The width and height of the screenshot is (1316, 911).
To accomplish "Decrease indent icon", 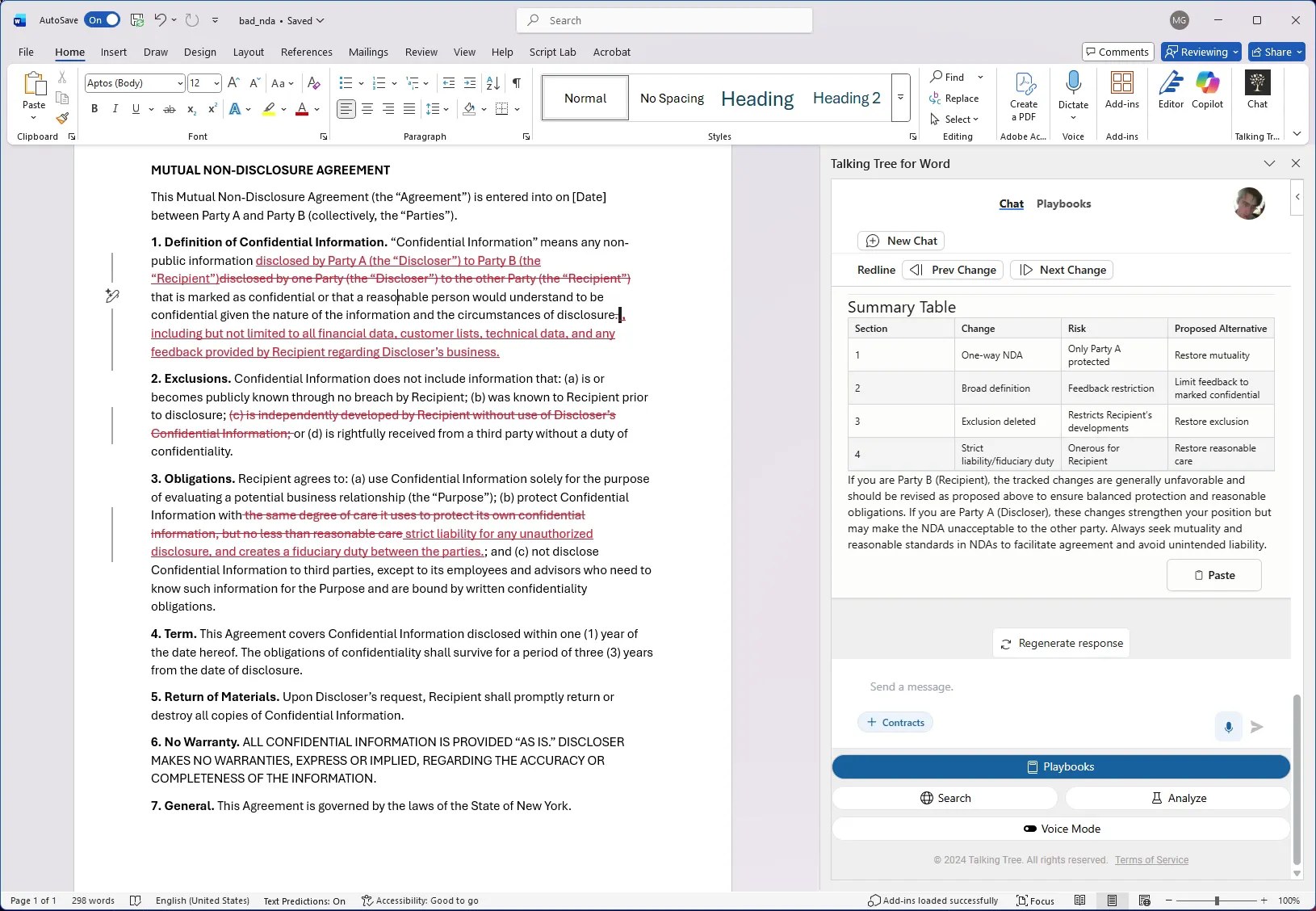I will click(449, 83).
